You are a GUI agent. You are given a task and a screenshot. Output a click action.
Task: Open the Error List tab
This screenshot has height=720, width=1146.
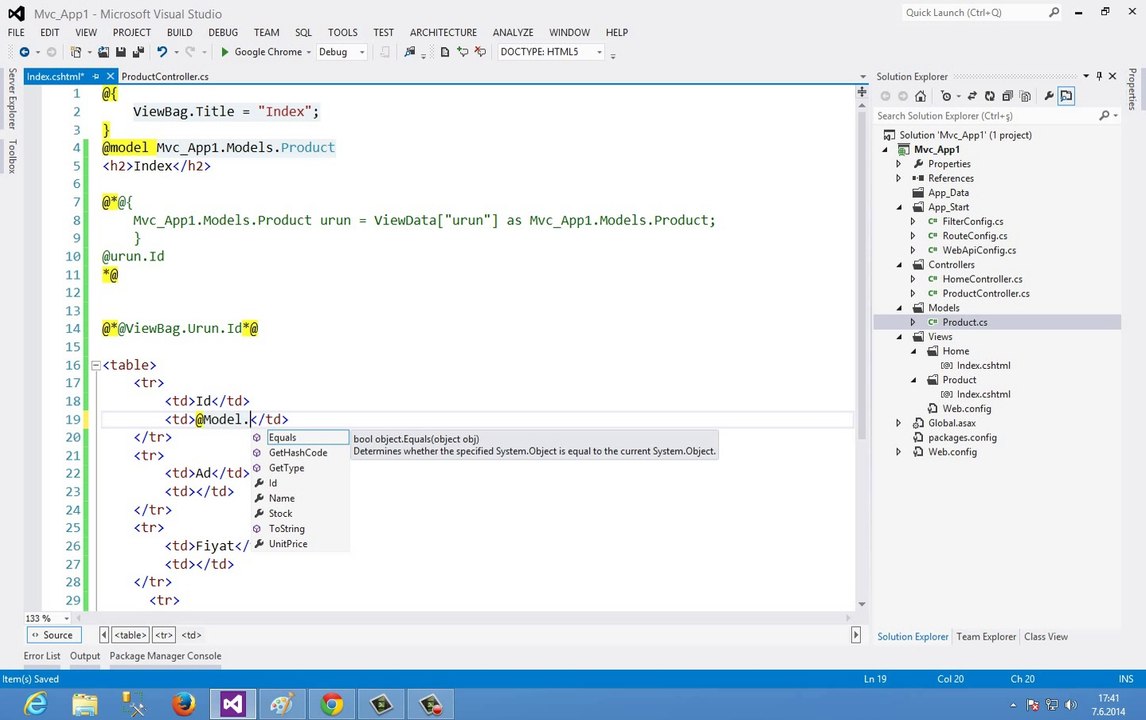pyautogui.click(x=42, y=656)
